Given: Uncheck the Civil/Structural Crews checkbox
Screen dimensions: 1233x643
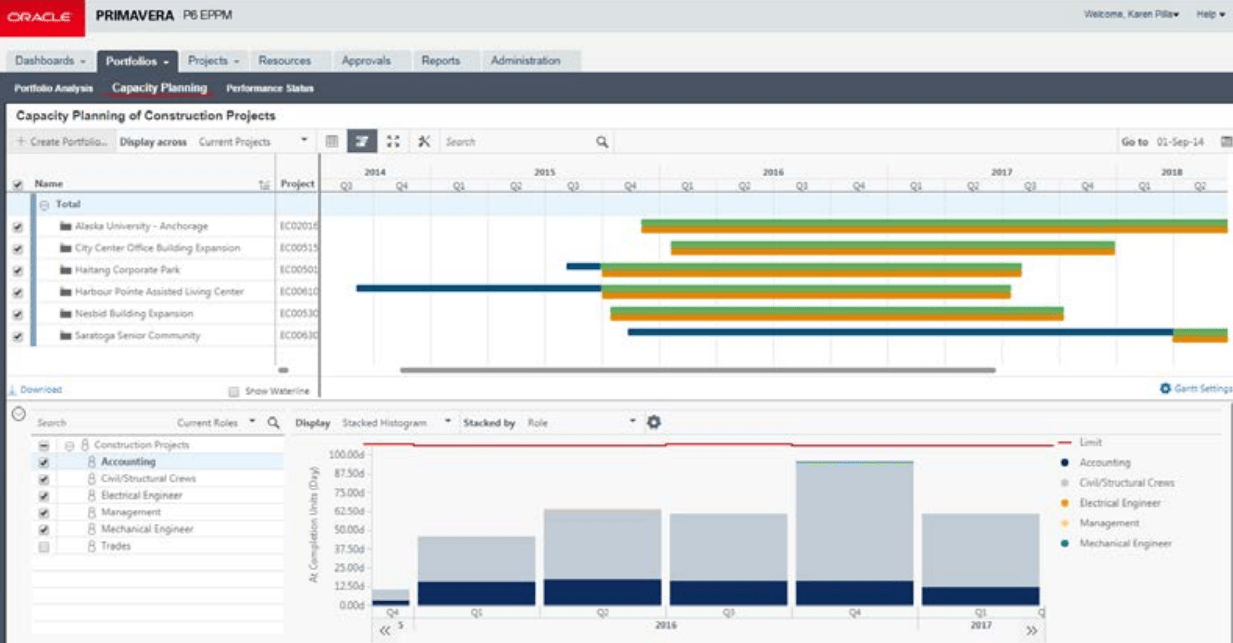Looking at the screenshot, I should pos(44,479).
